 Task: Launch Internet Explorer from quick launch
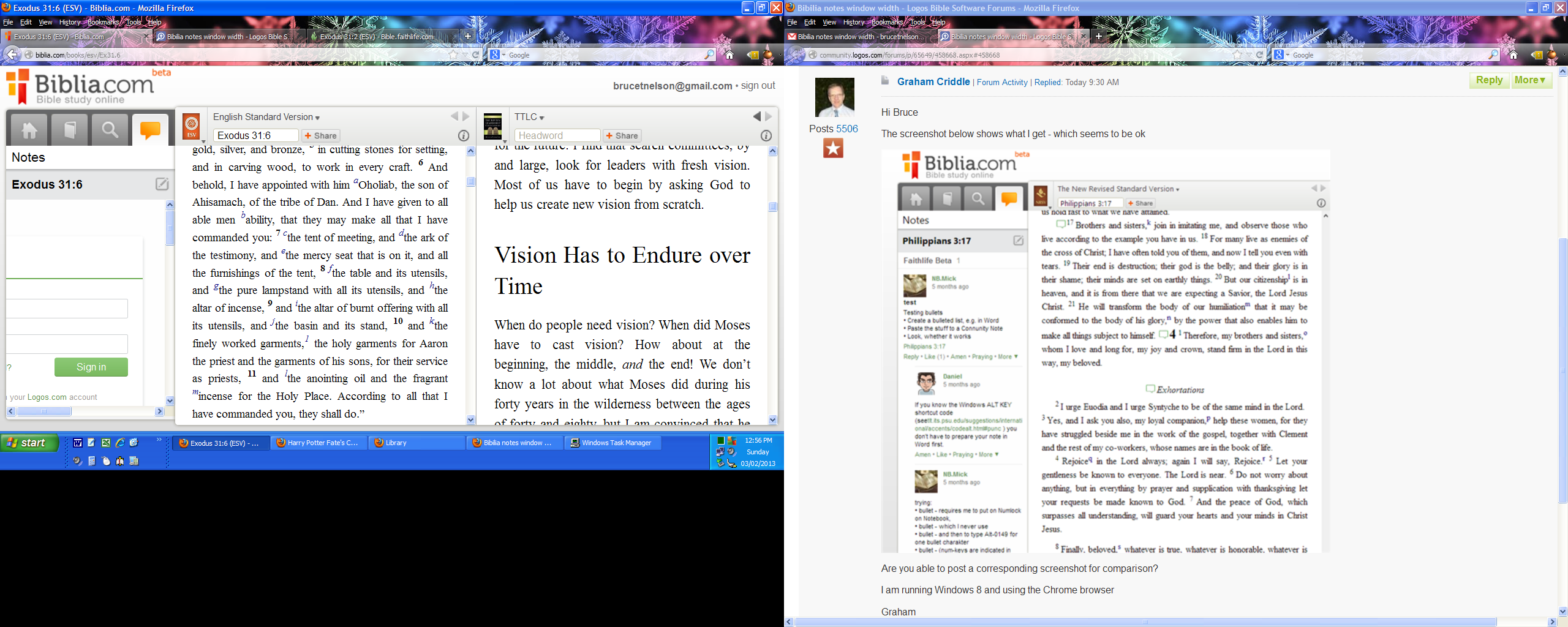120,443
